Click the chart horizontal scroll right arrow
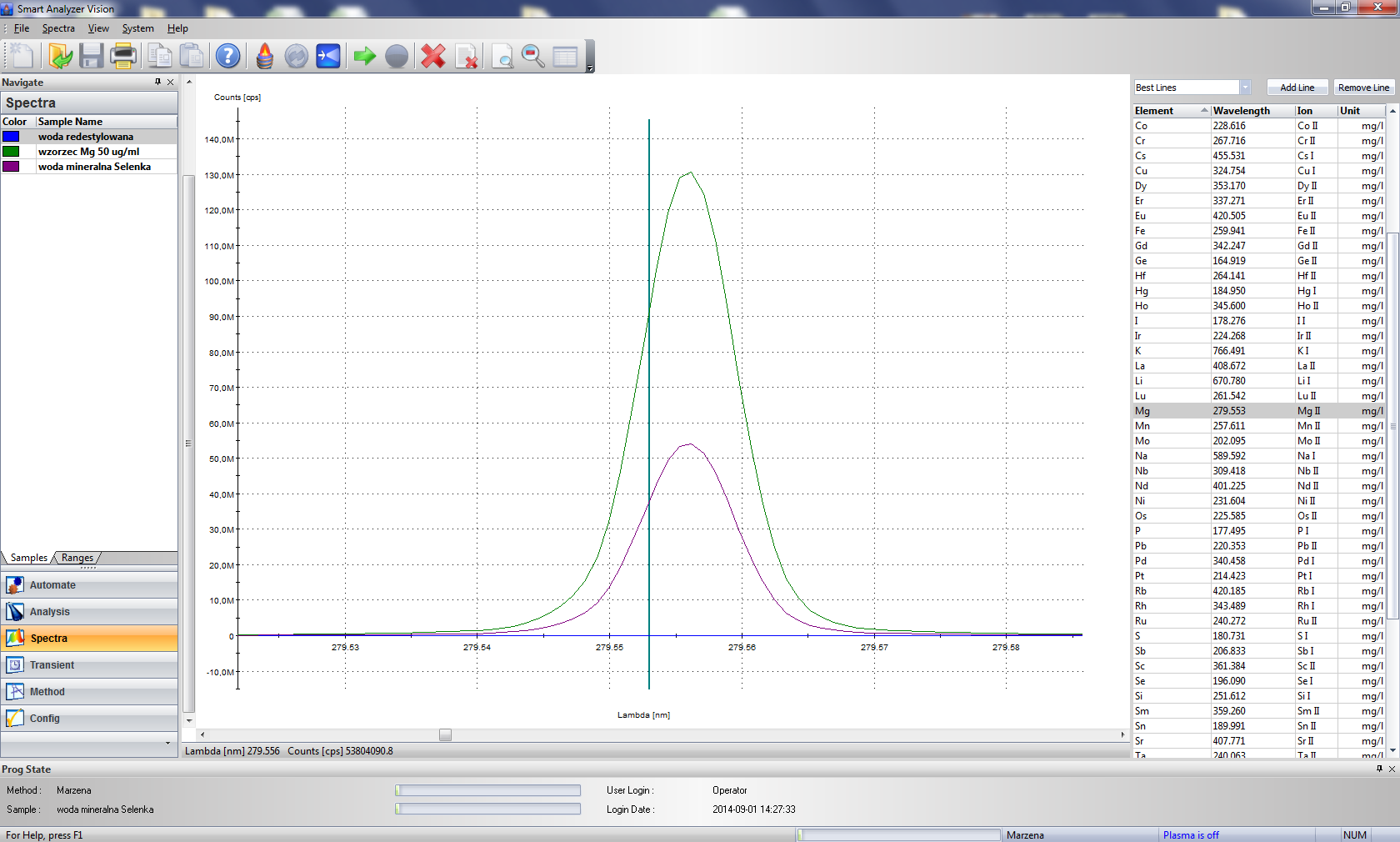The height and width of the screenshot is (842, 1400). click(1122, 735)
